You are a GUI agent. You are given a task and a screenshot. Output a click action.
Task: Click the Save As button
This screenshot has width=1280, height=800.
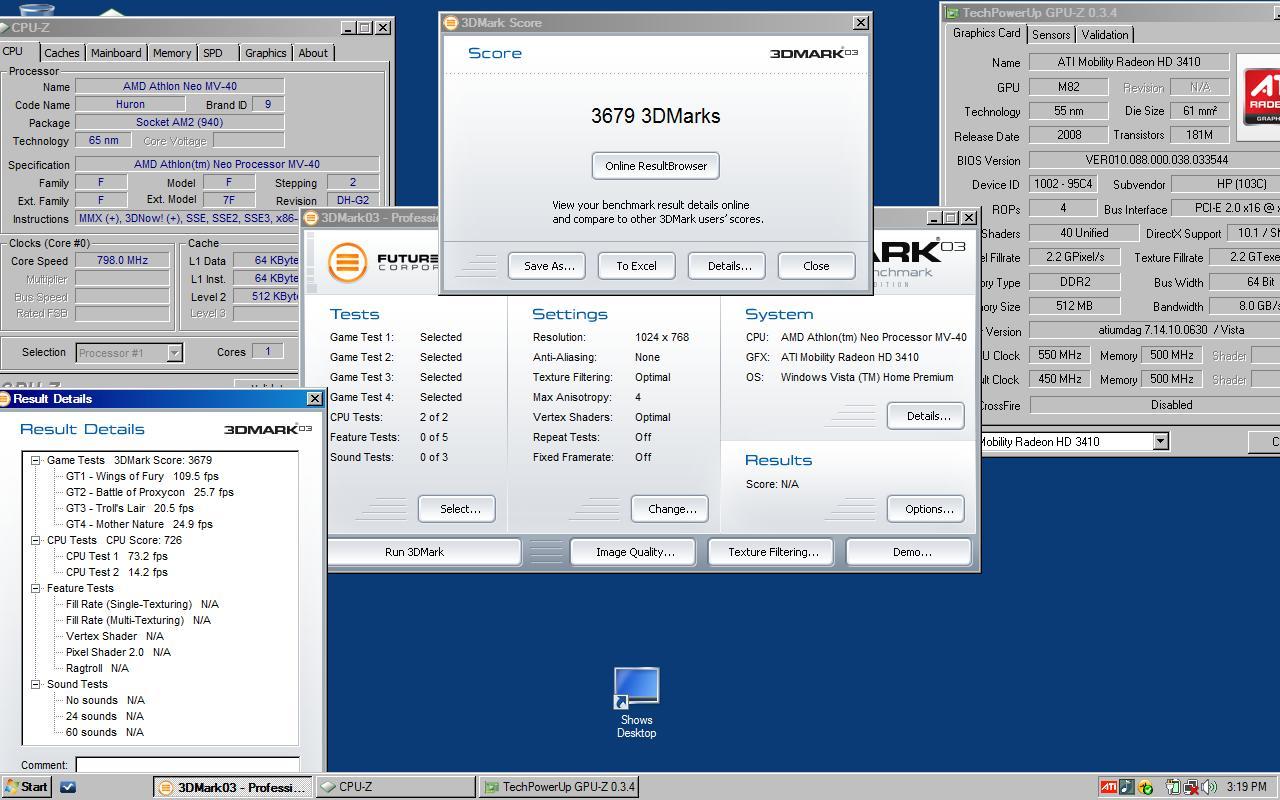pos(548,266)
